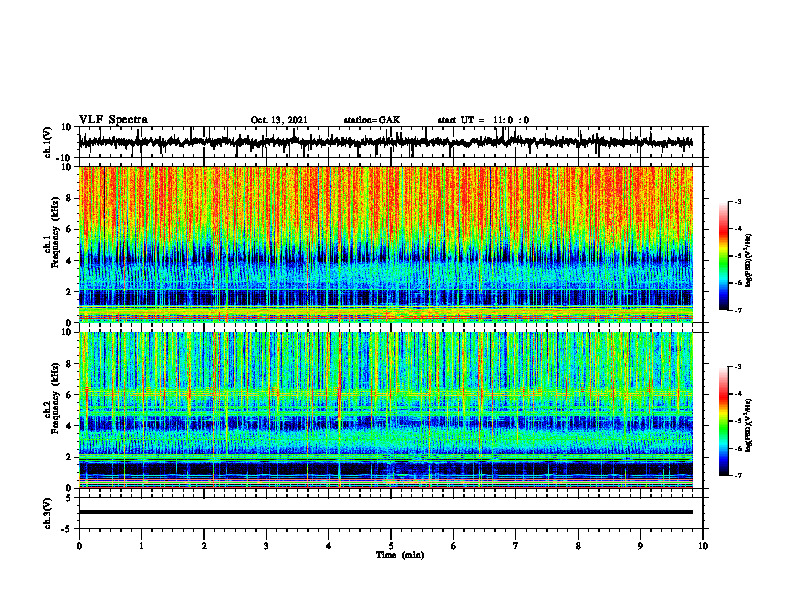Select the date label "Oct. 13, 2021"
The width and height of the screenshot is (792, 612).
point(279,120)
